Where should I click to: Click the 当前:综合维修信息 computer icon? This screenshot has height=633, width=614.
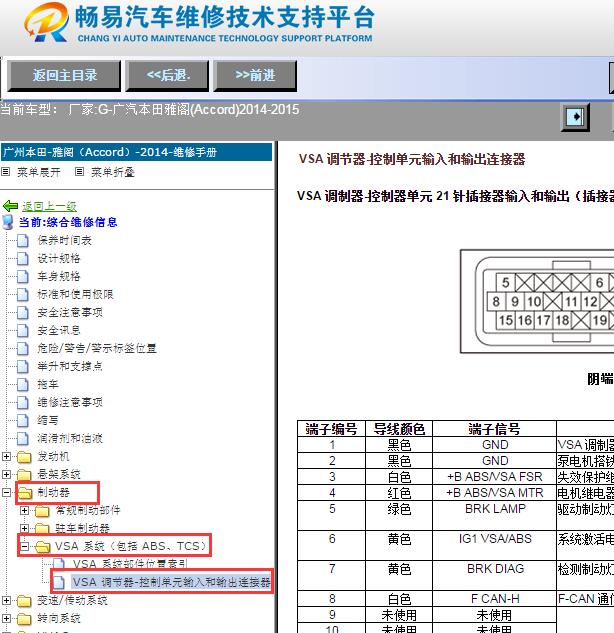tap(8, 222)
